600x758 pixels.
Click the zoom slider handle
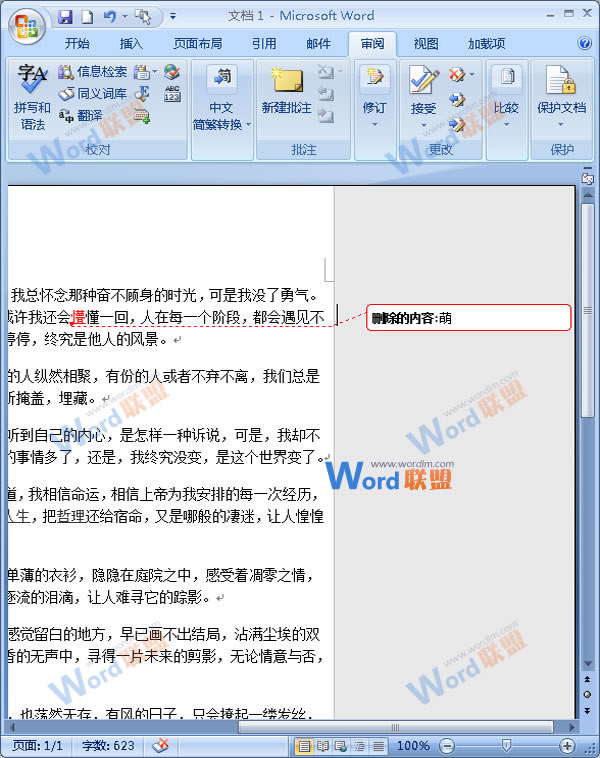coord(507,745)
